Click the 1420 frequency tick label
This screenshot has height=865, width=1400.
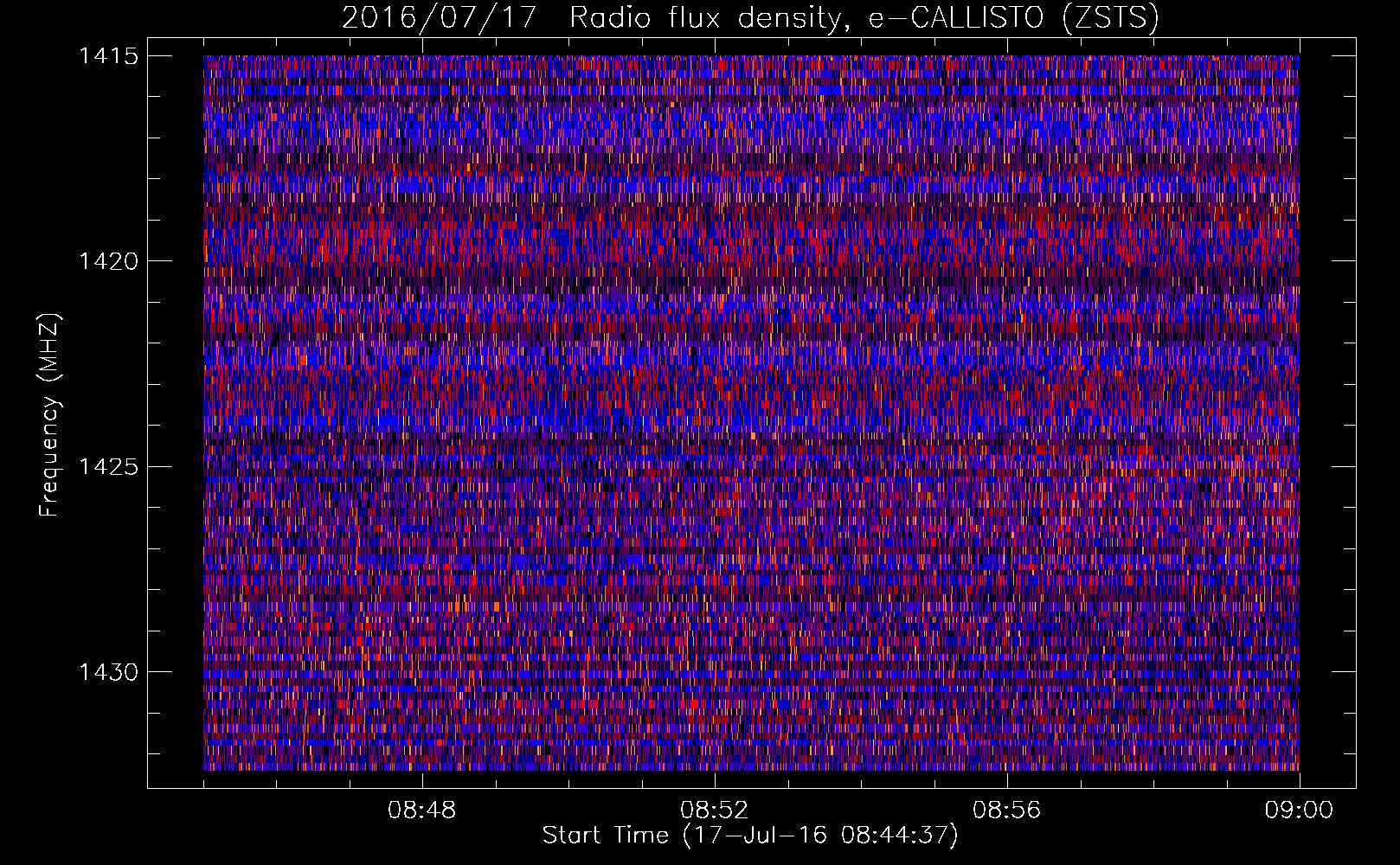pos(108,261)
